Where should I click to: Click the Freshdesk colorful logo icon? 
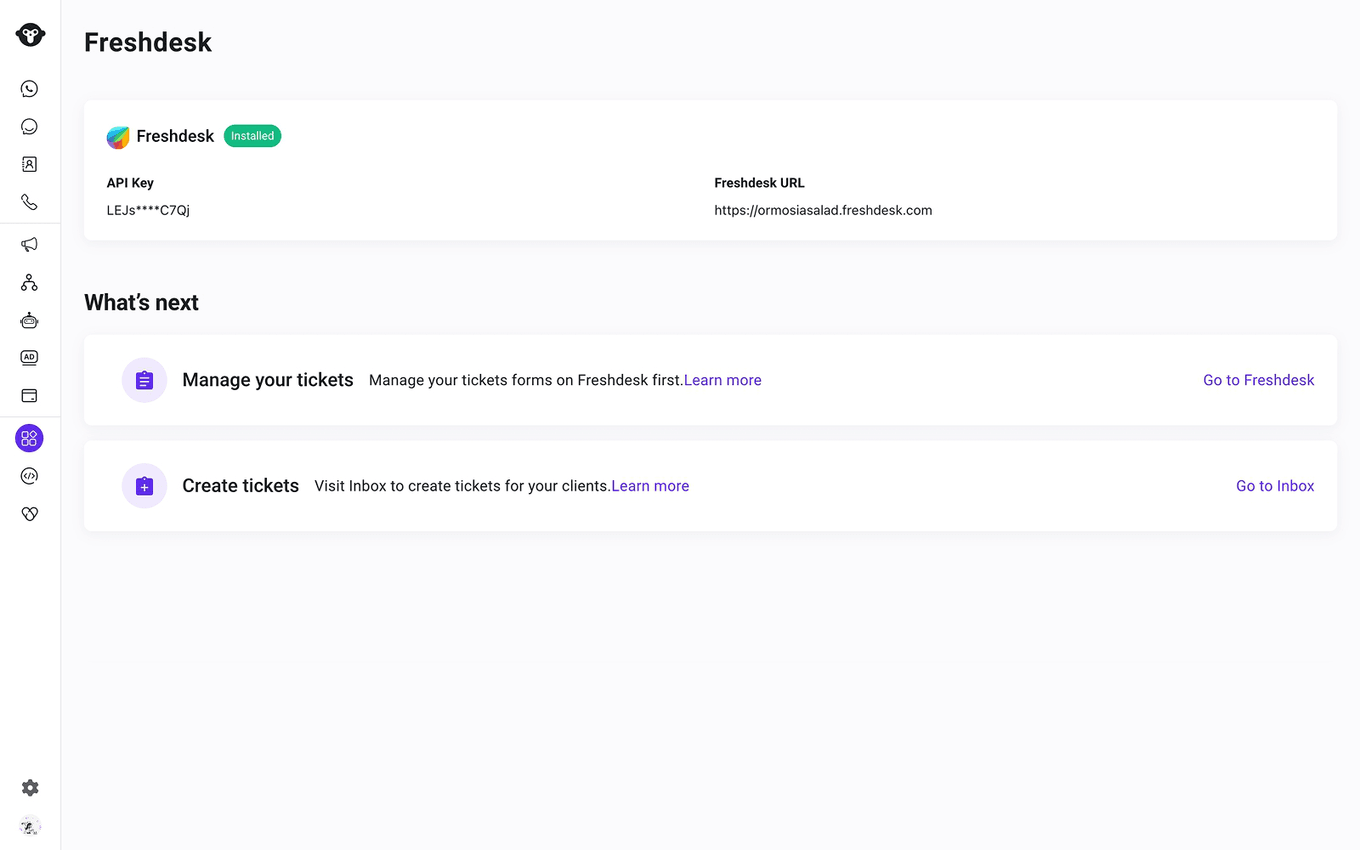[118, 137]
